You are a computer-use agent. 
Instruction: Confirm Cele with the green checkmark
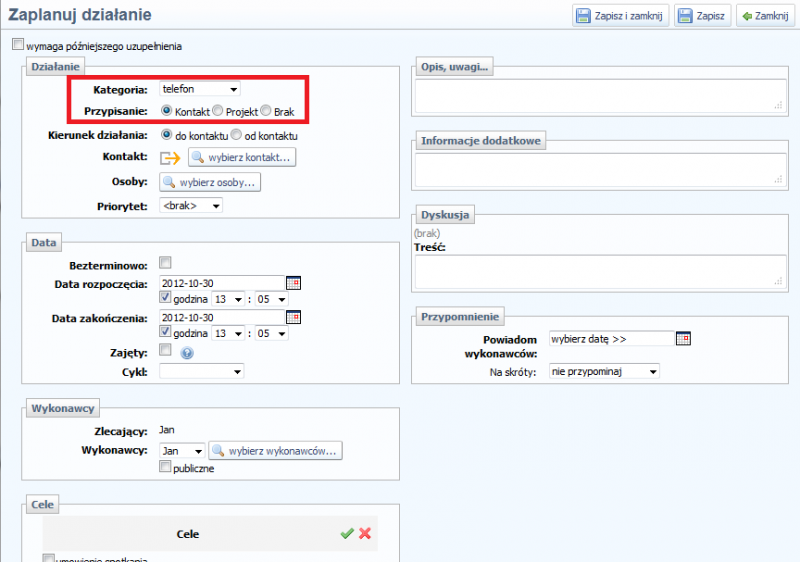coord(347,533)
